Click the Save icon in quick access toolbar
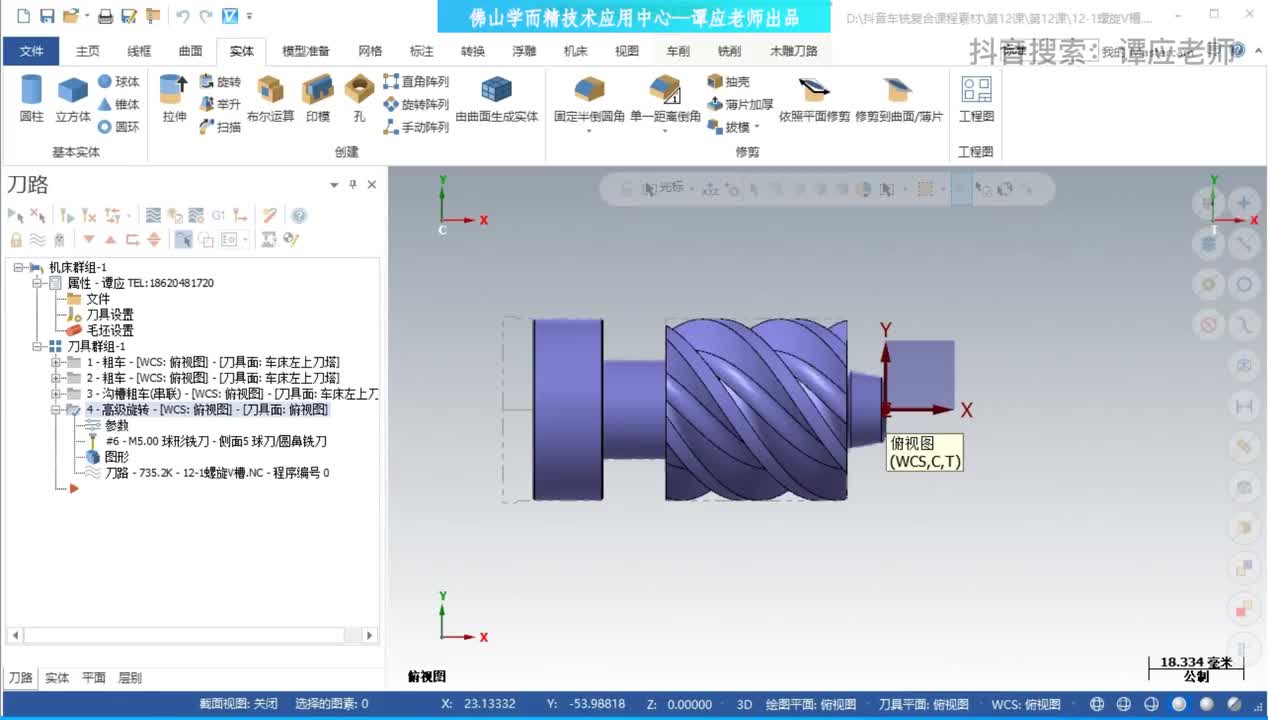 click(46, 16)
